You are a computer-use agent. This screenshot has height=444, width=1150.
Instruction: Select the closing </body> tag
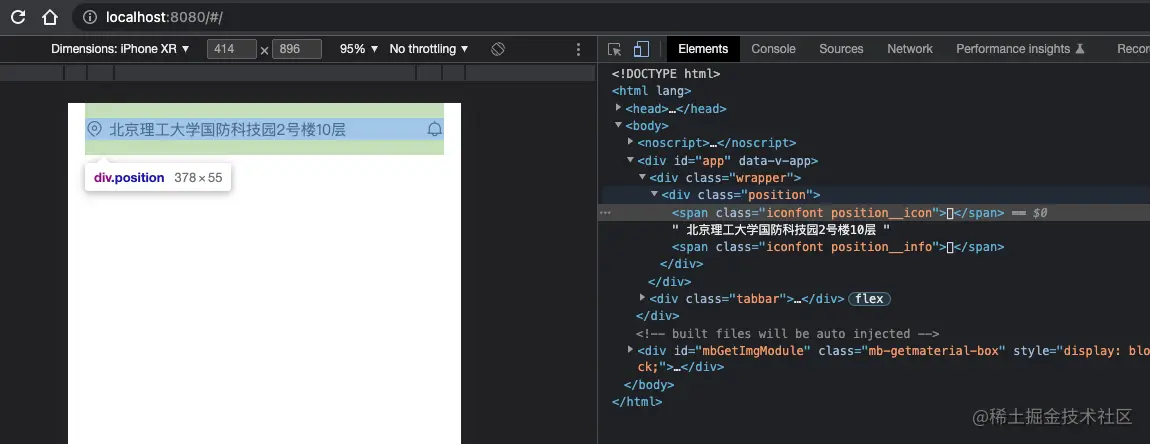(x=648, y=385)
